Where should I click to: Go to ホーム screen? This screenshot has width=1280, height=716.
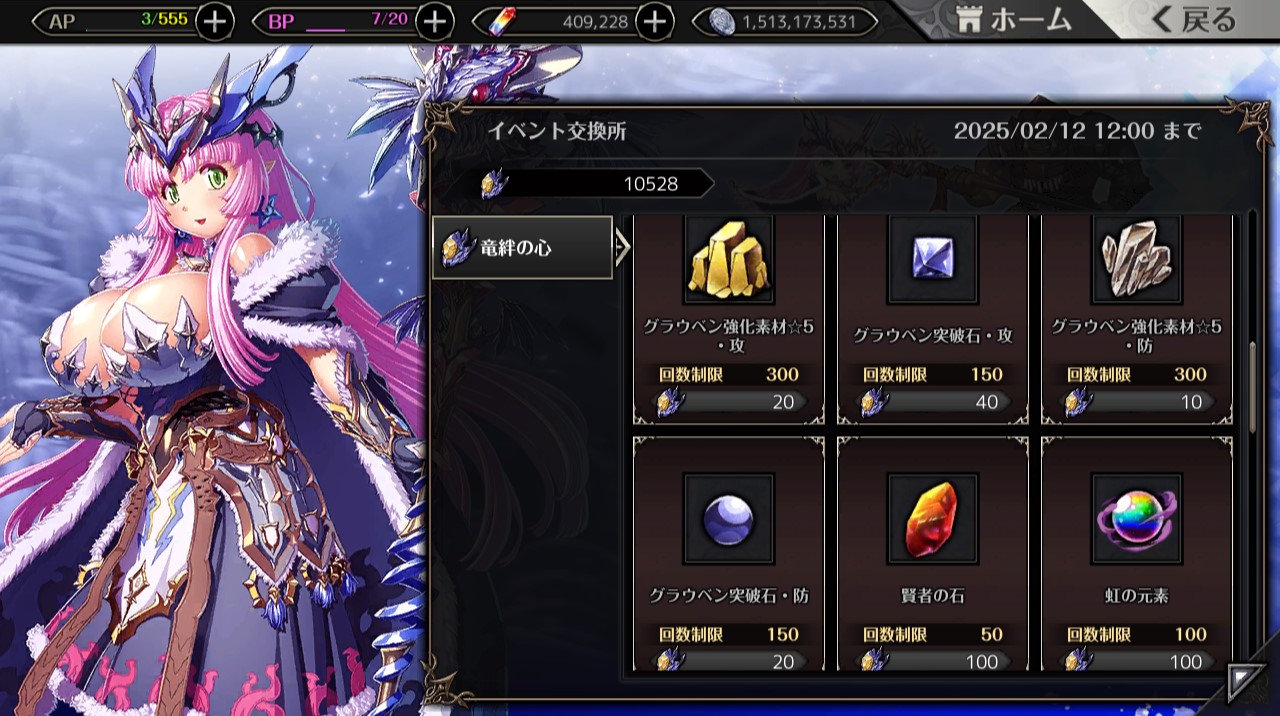(1014, 19)
